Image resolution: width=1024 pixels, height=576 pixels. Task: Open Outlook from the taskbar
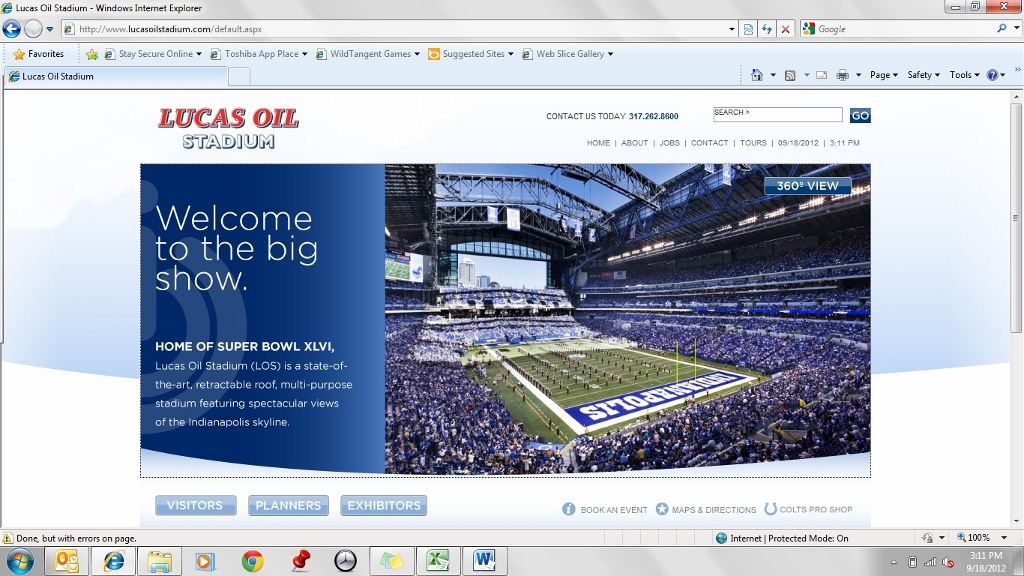(x=67, y=561)
